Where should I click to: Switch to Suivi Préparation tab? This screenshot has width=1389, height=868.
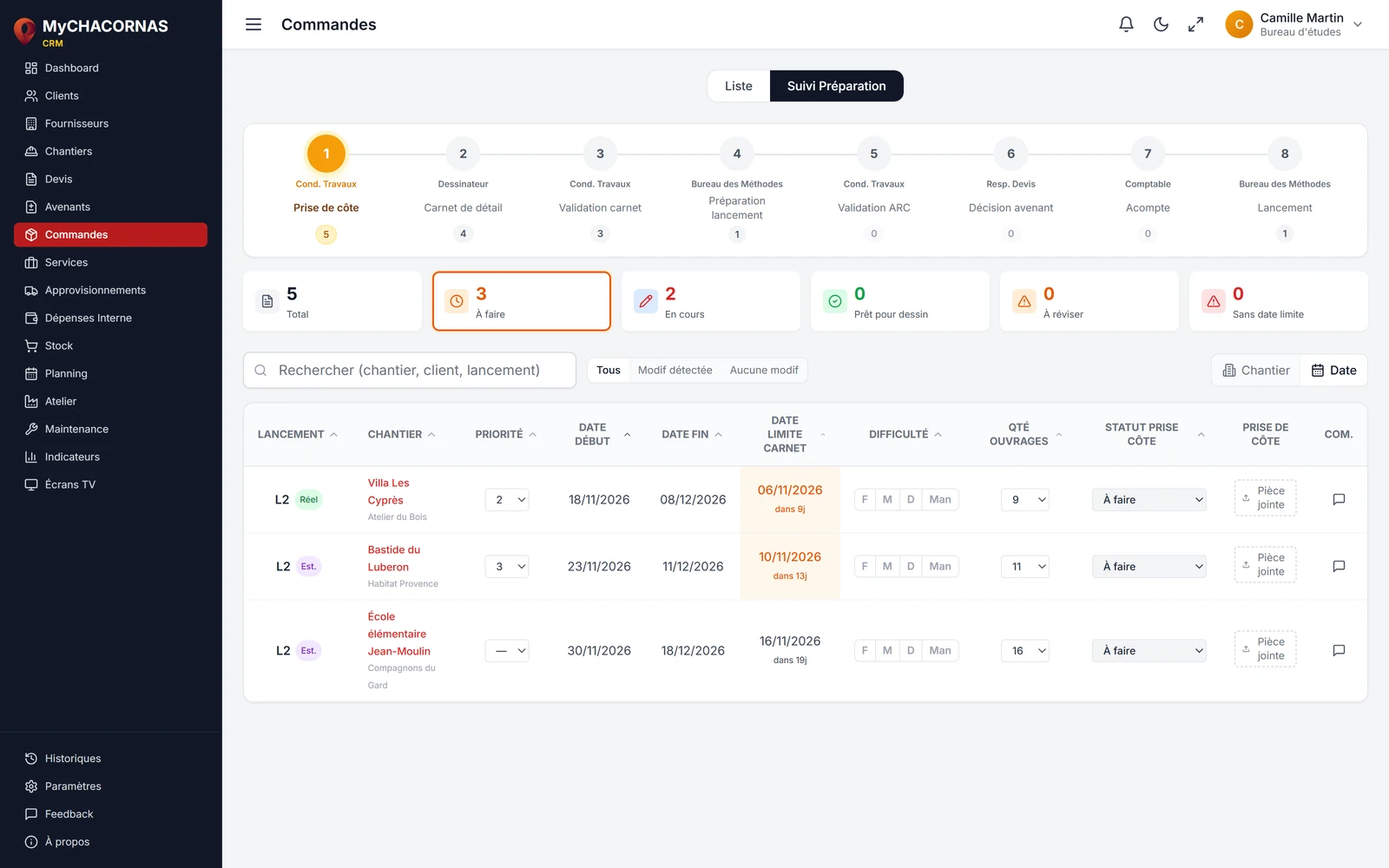(x=837, y=86)
